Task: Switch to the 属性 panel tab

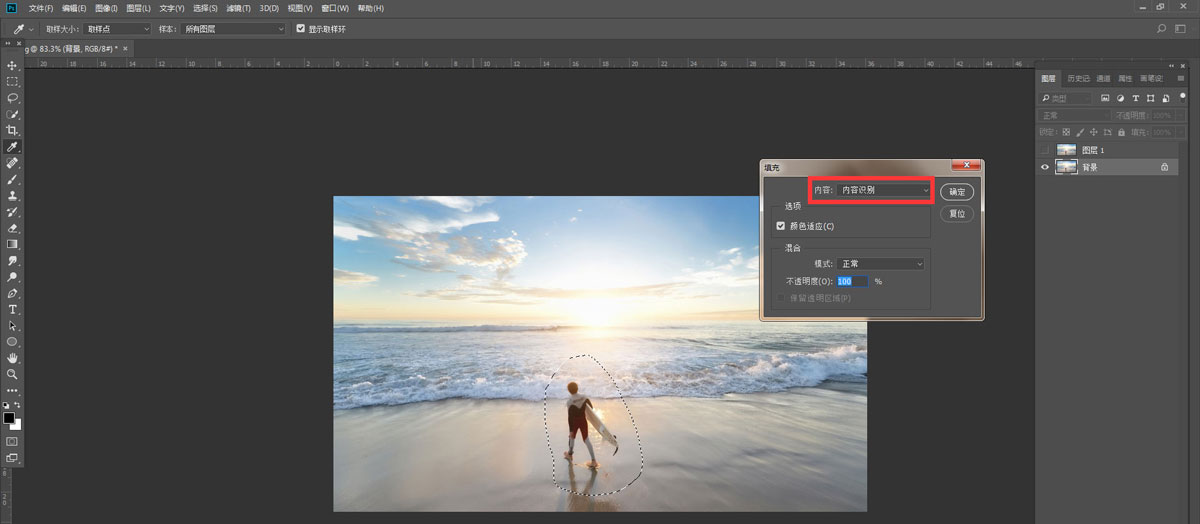Action: tap(1125, 78)
